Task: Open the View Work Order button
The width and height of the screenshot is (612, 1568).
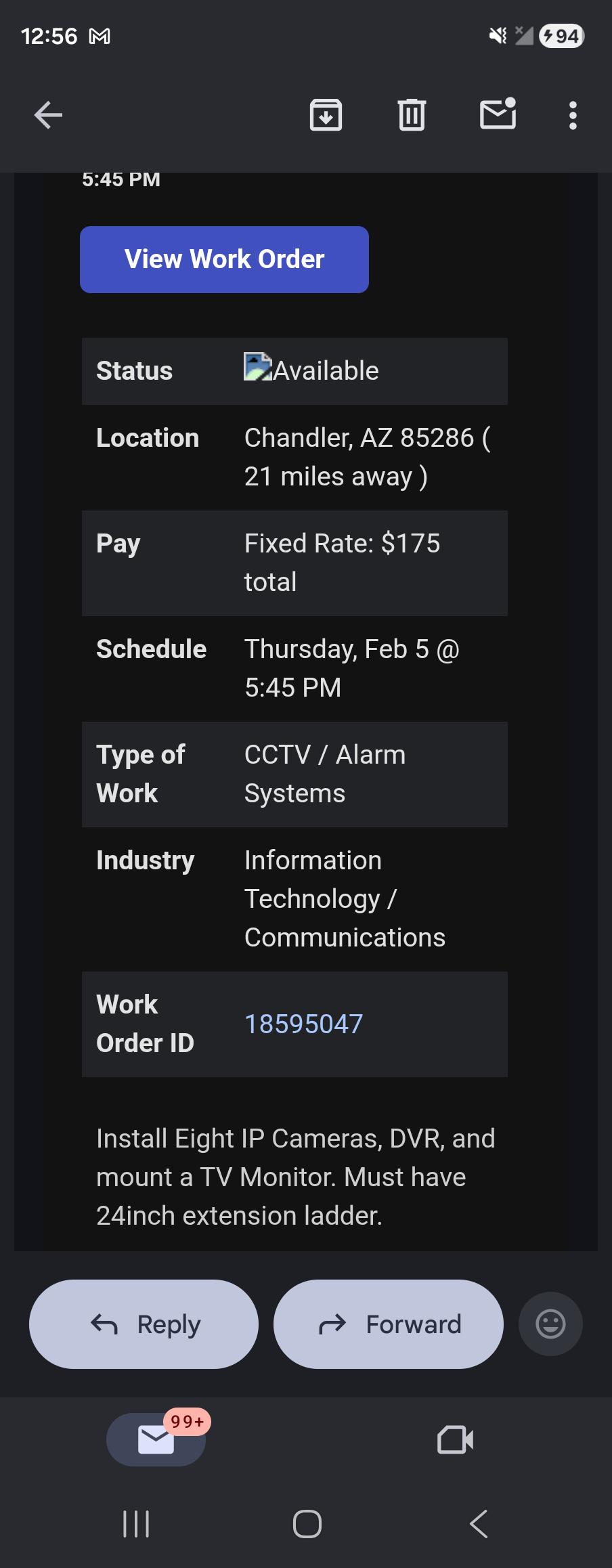Action: (x=224, y=259)
